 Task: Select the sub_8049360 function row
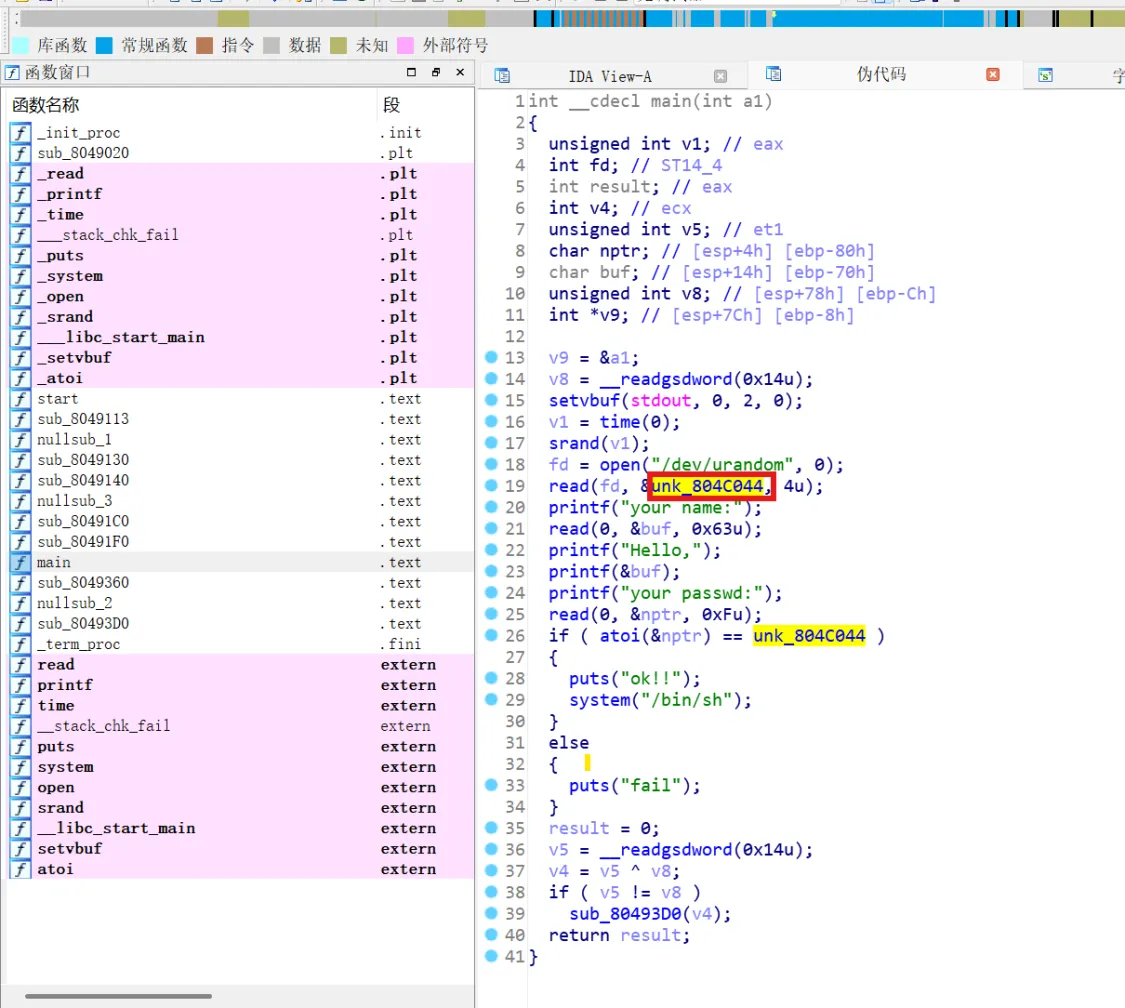tap(240, 583)
